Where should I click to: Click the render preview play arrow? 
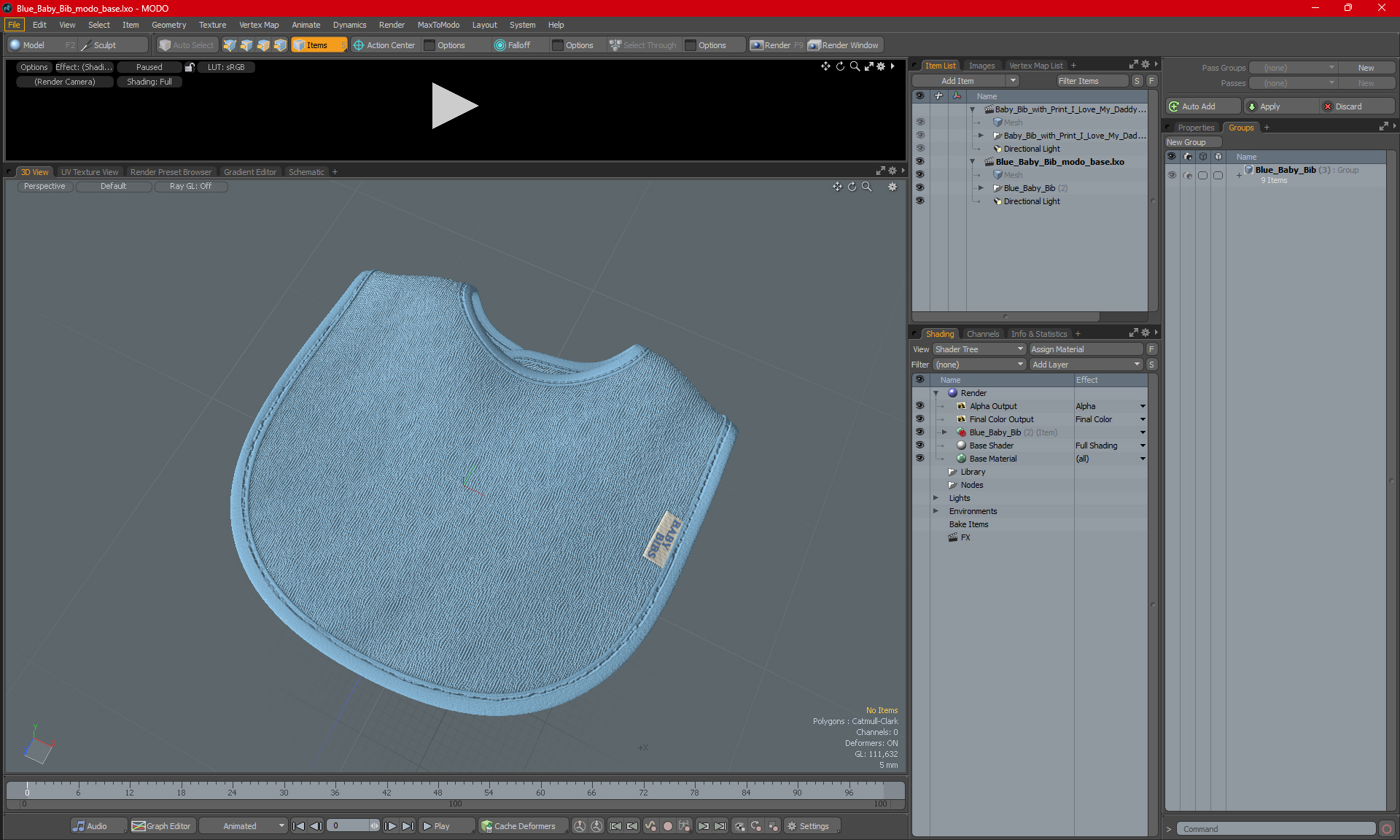click(x=454, y=106)
